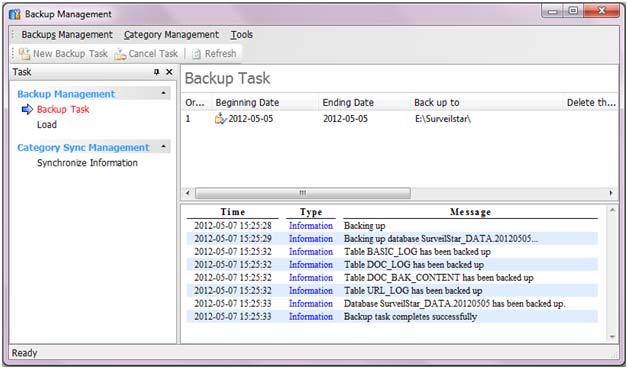The width and height of the screenshot is (628, 369).
Task: Click log message 'Backing up' at 15:25:28
Action: [x=364, y=226]
